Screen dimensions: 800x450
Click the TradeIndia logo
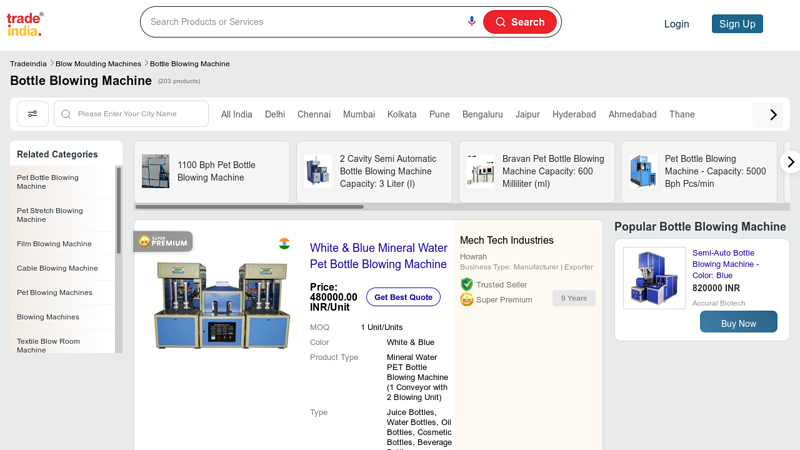[25, 24]
